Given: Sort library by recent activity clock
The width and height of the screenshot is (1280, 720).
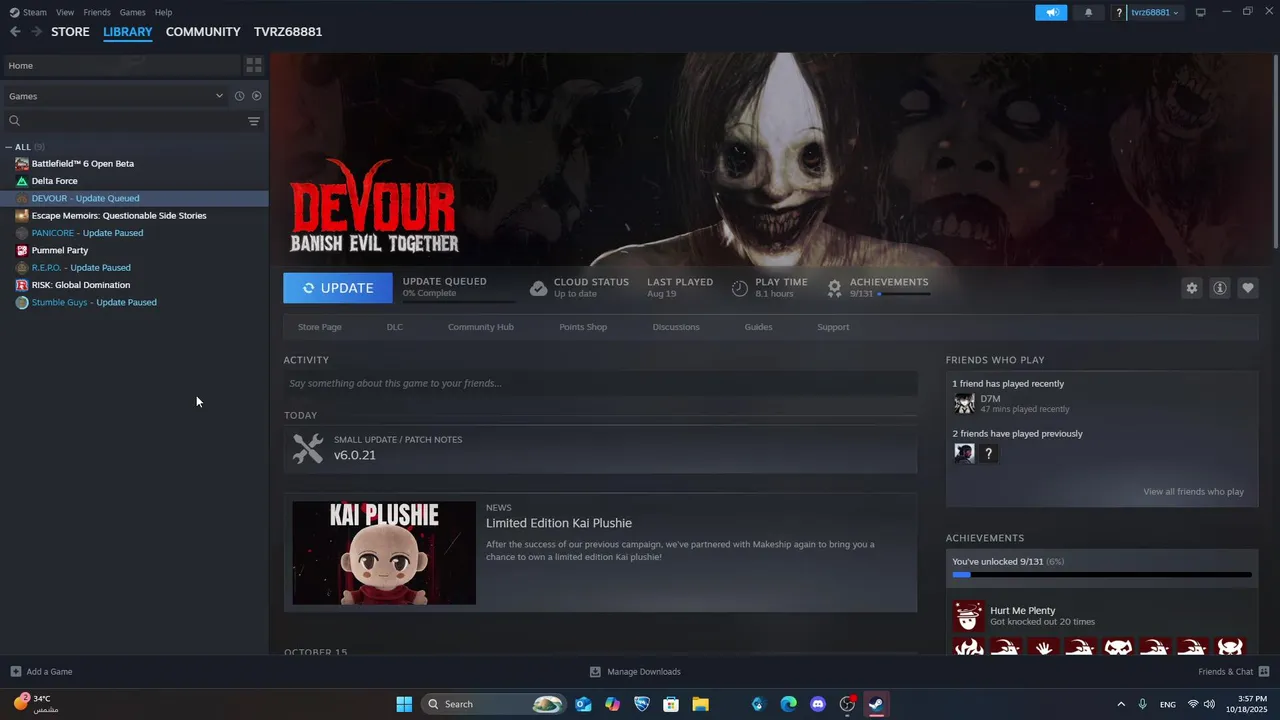Looking at the screenshot, I should [239, 96].
